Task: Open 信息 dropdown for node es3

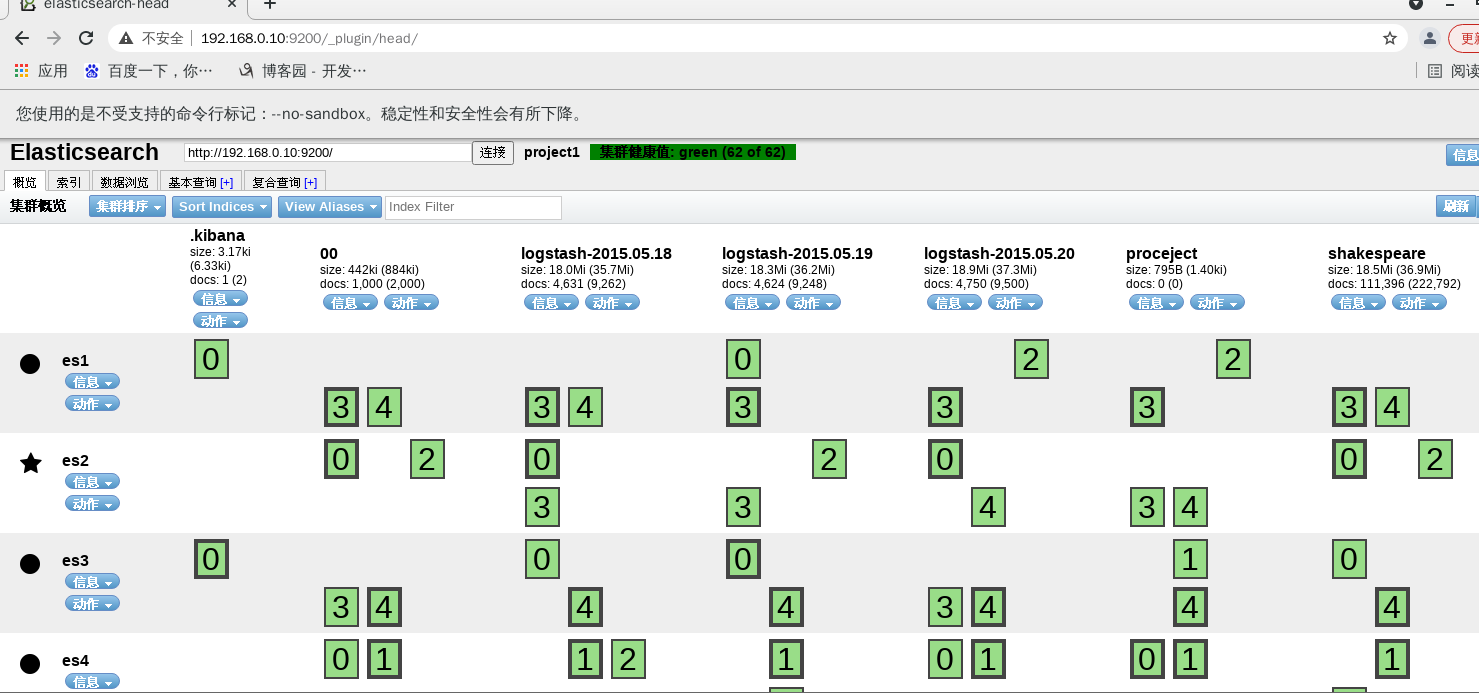Action: (92, 582)
